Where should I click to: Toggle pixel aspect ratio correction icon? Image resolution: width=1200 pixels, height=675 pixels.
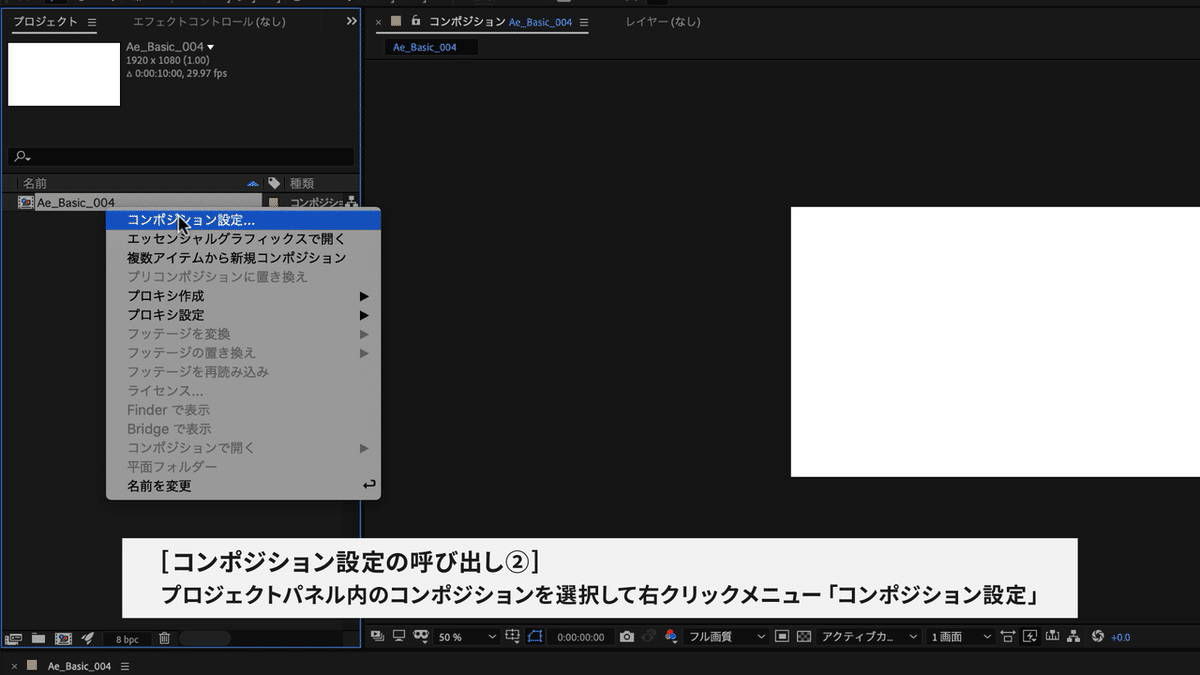(x=1007, y=636)
